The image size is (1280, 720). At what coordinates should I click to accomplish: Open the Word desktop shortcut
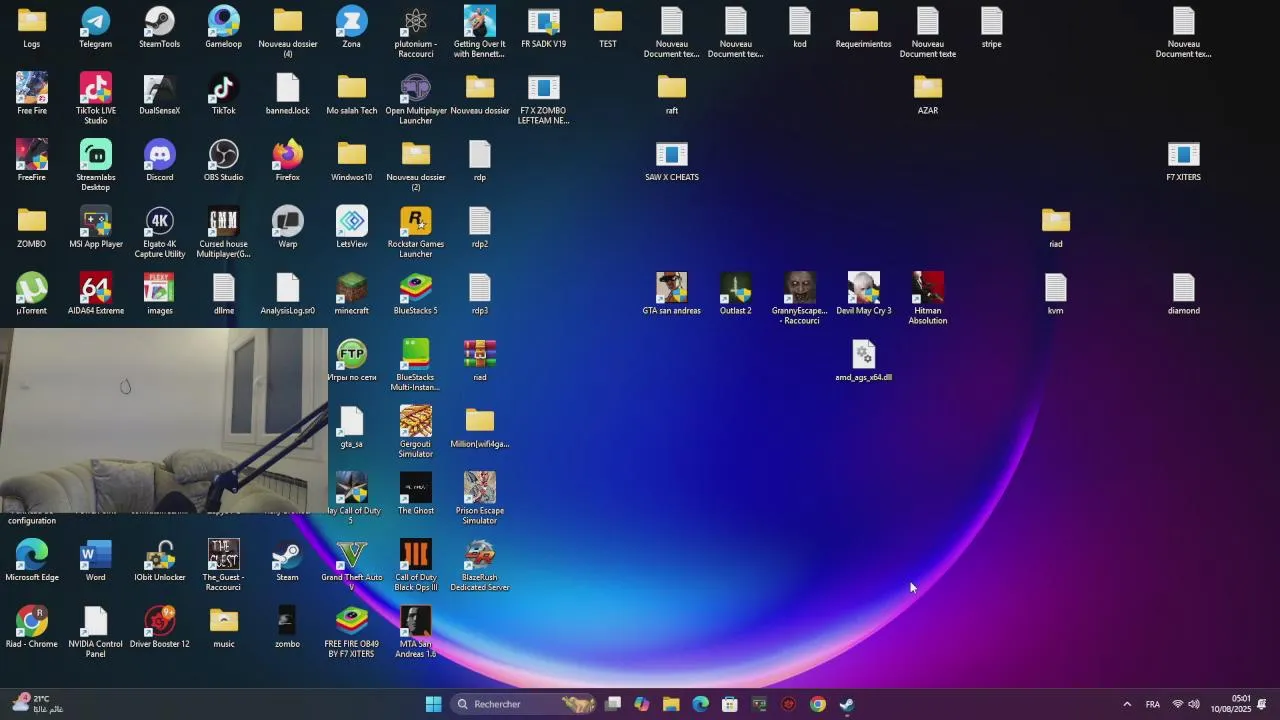(x=96, y=561)
